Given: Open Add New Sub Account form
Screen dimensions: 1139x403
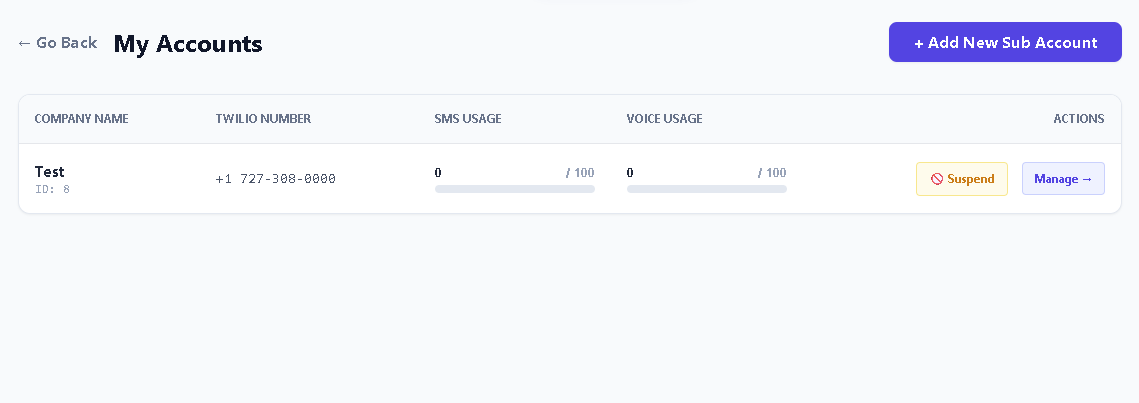Looking at the screenshot, I should [x=1005, y=42].
